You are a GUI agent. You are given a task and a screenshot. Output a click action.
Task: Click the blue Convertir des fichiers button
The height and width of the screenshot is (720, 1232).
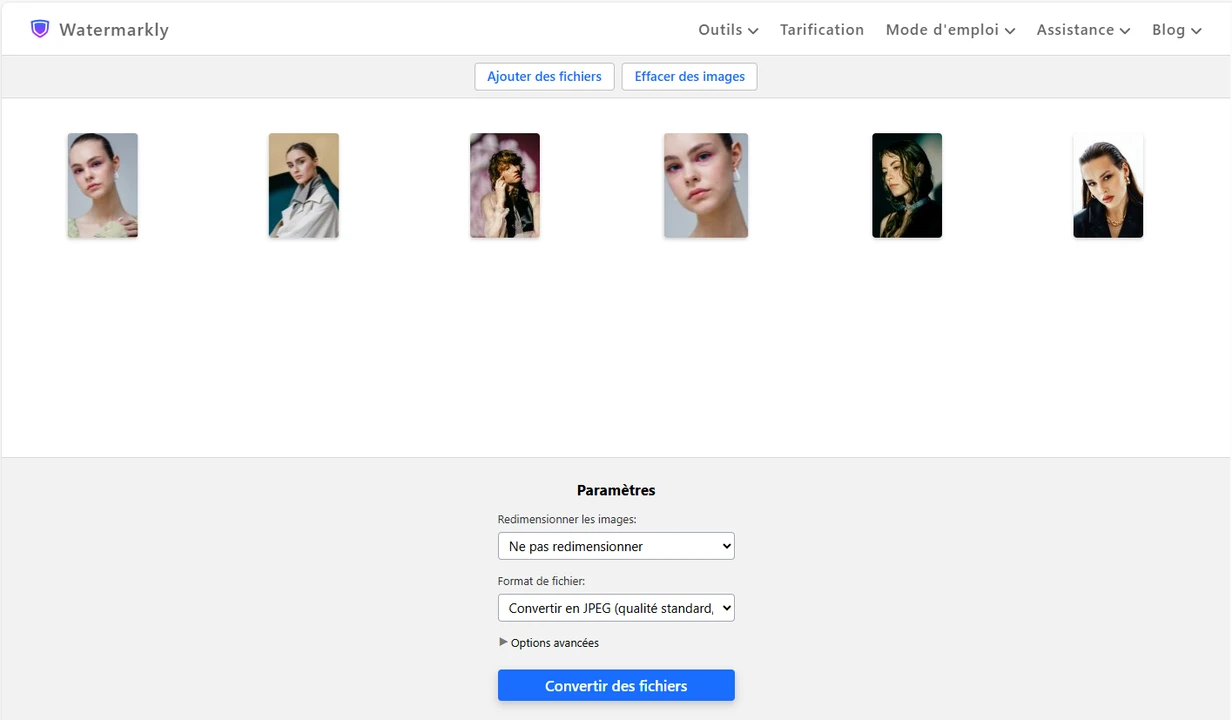coord(616,686)
